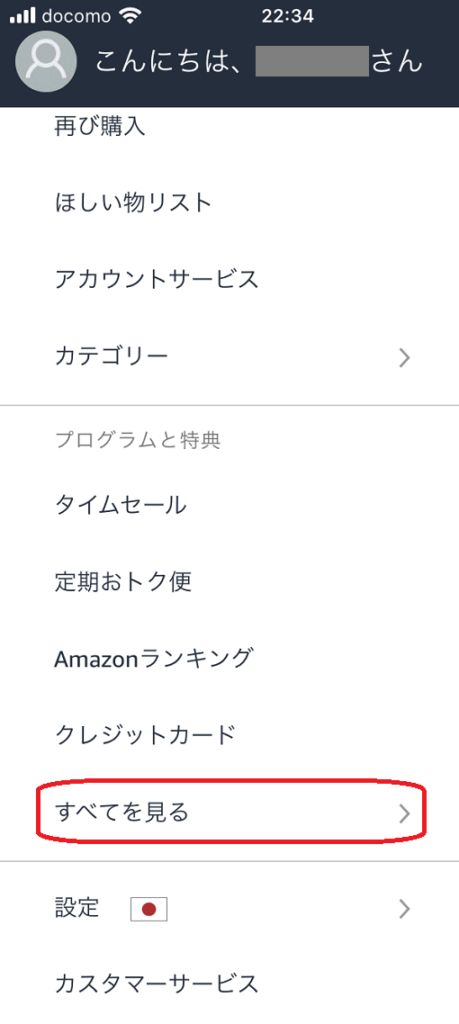Tap the Wi-Fi status icon
459x1024 pixels.
tap(131, 16)
